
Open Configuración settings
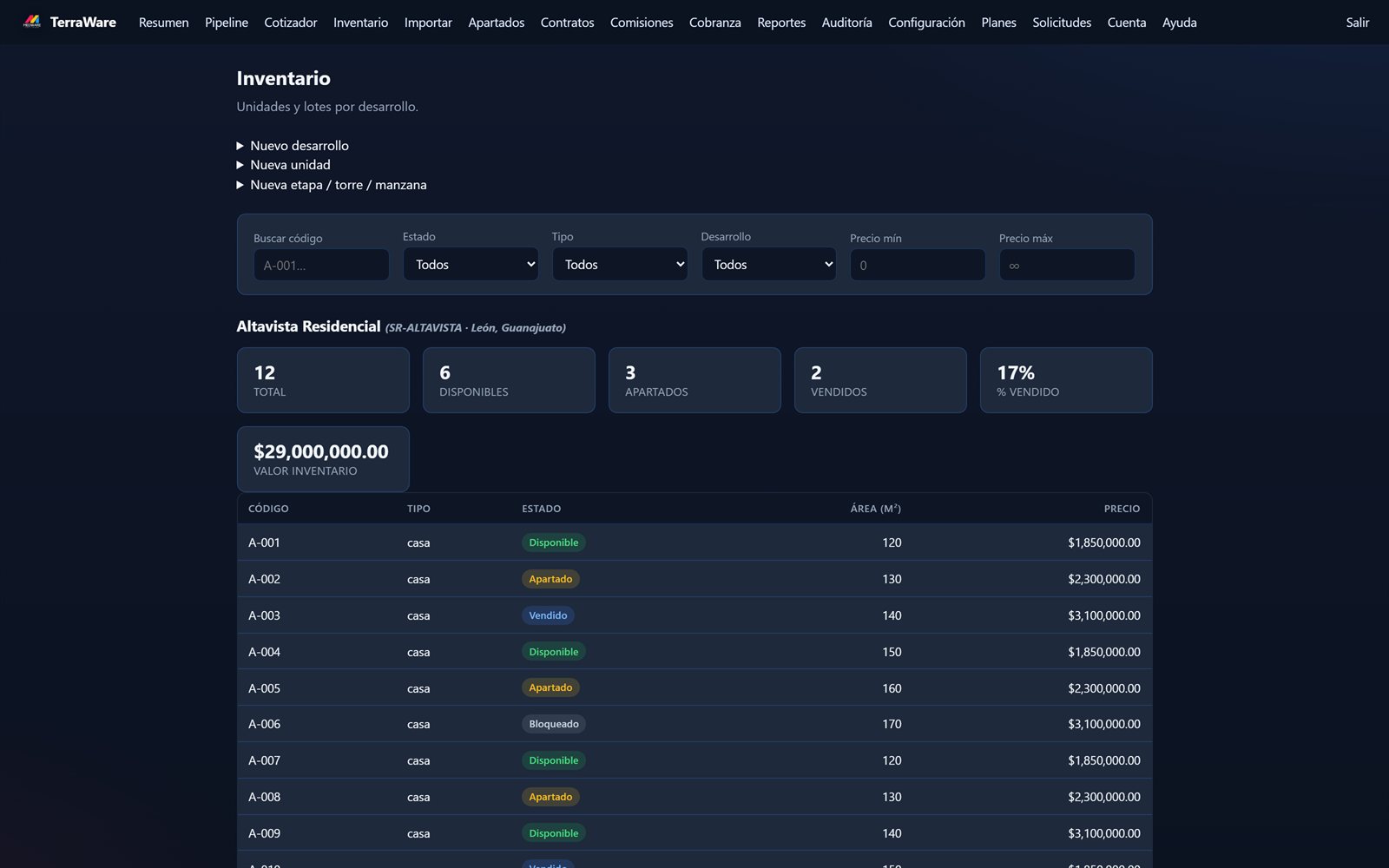(x=926, y=23)
